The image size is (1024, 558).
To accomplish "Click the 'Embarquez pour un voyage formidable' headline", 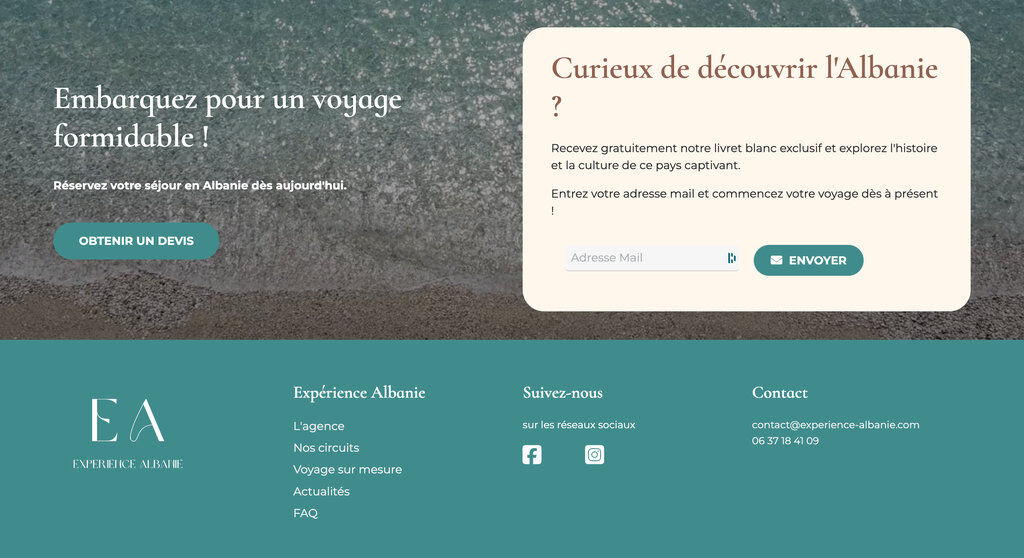I will tap(227, 117).
